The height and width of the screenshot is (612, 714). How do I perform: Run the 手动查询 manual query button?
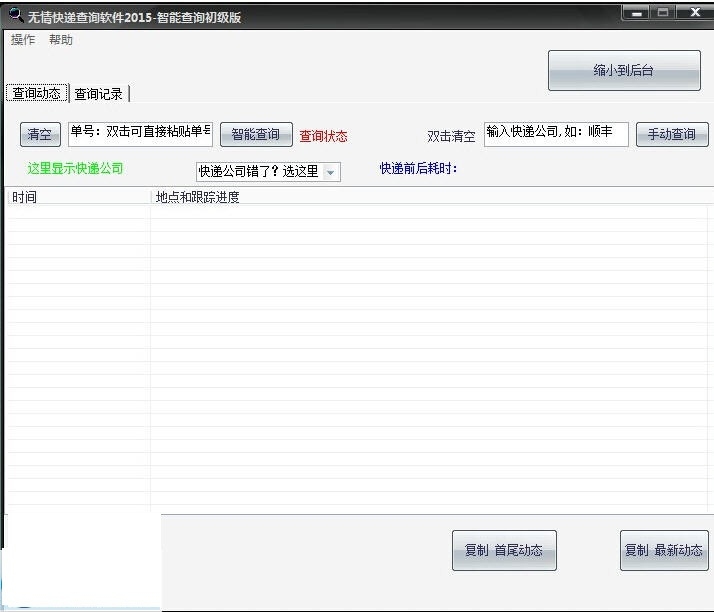click(672, 135)
